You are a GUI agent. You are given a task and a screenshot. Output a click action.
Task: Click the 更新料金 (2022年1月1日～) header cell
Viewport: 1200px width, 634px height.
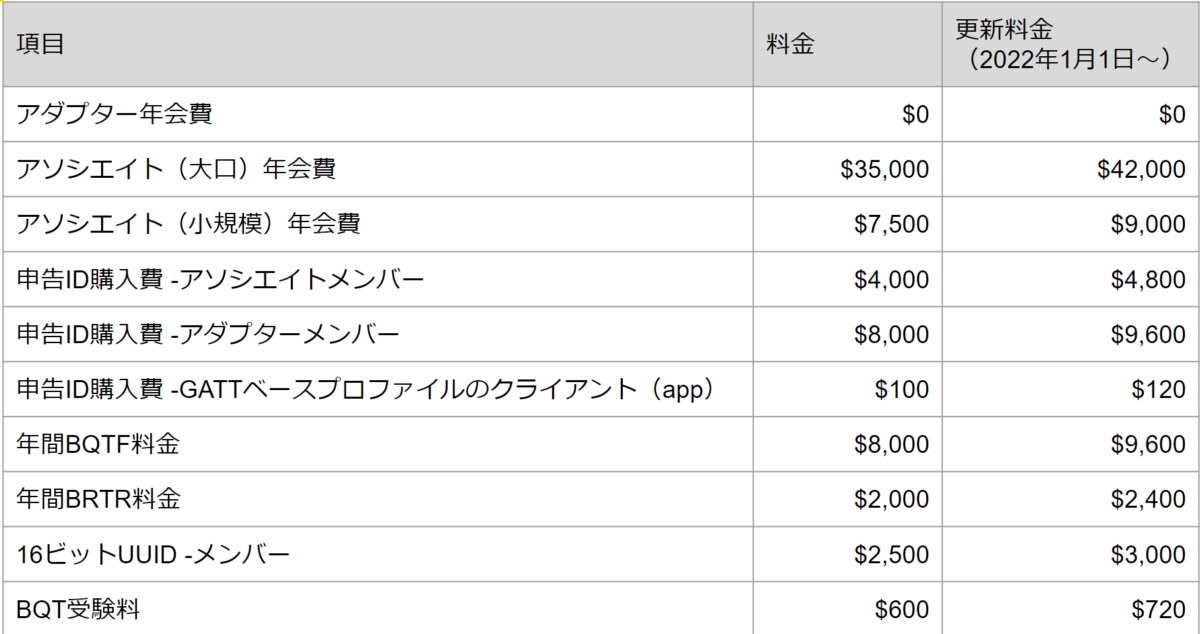click(1070, 45)
